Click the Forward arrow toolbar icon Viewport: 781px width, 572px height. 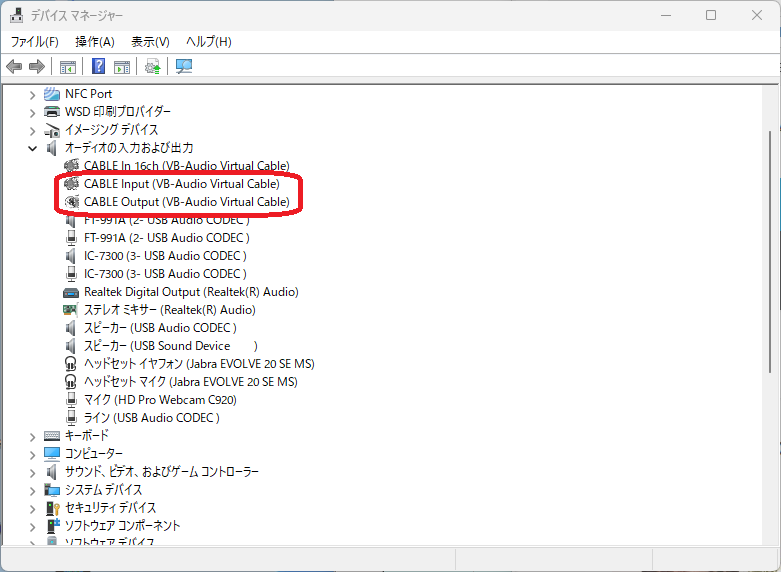tap(37, 66)
